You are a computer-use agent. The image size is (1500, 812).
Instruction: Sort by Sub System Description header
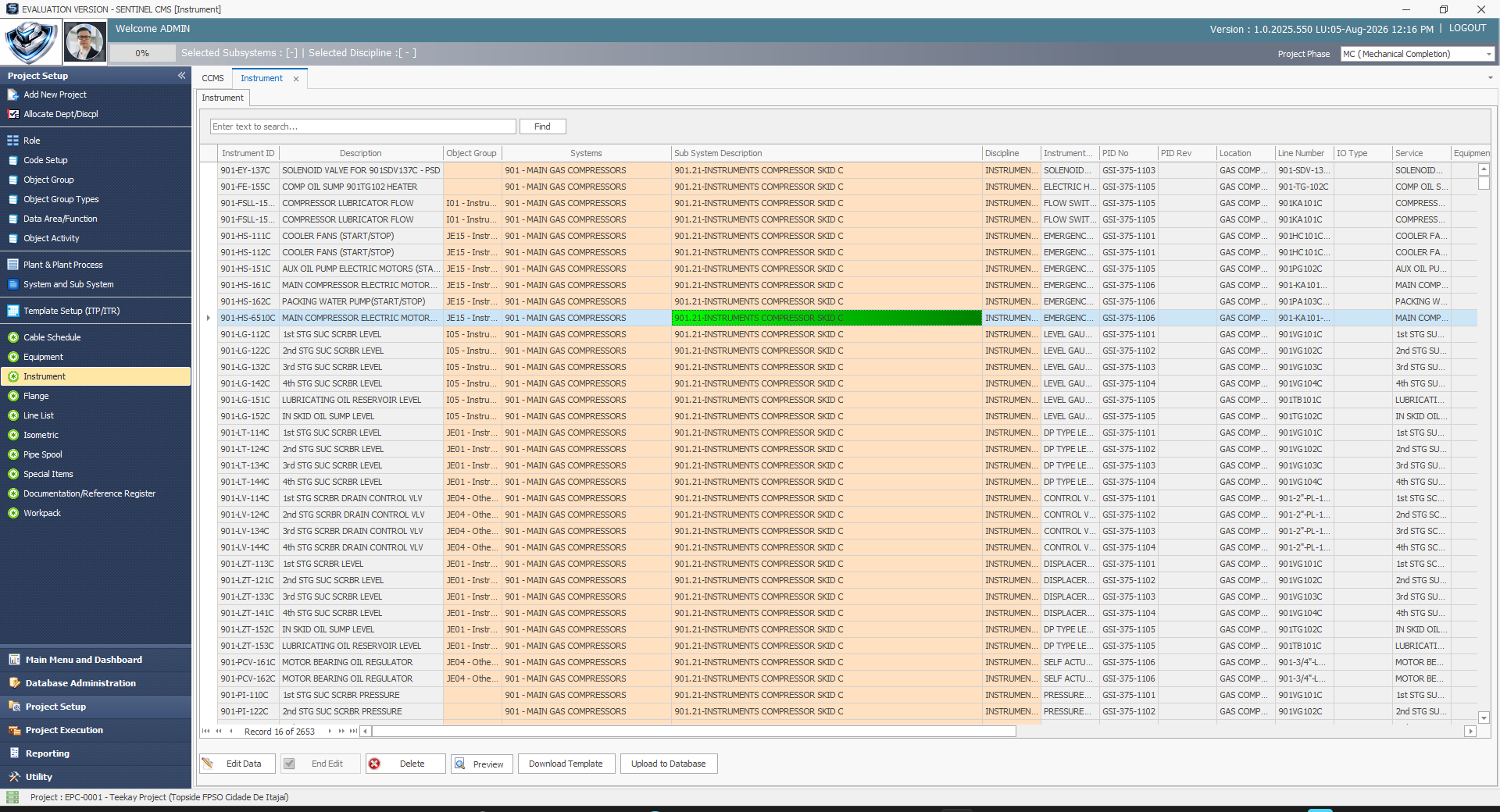pyautogui.click(x=827, y=153)
